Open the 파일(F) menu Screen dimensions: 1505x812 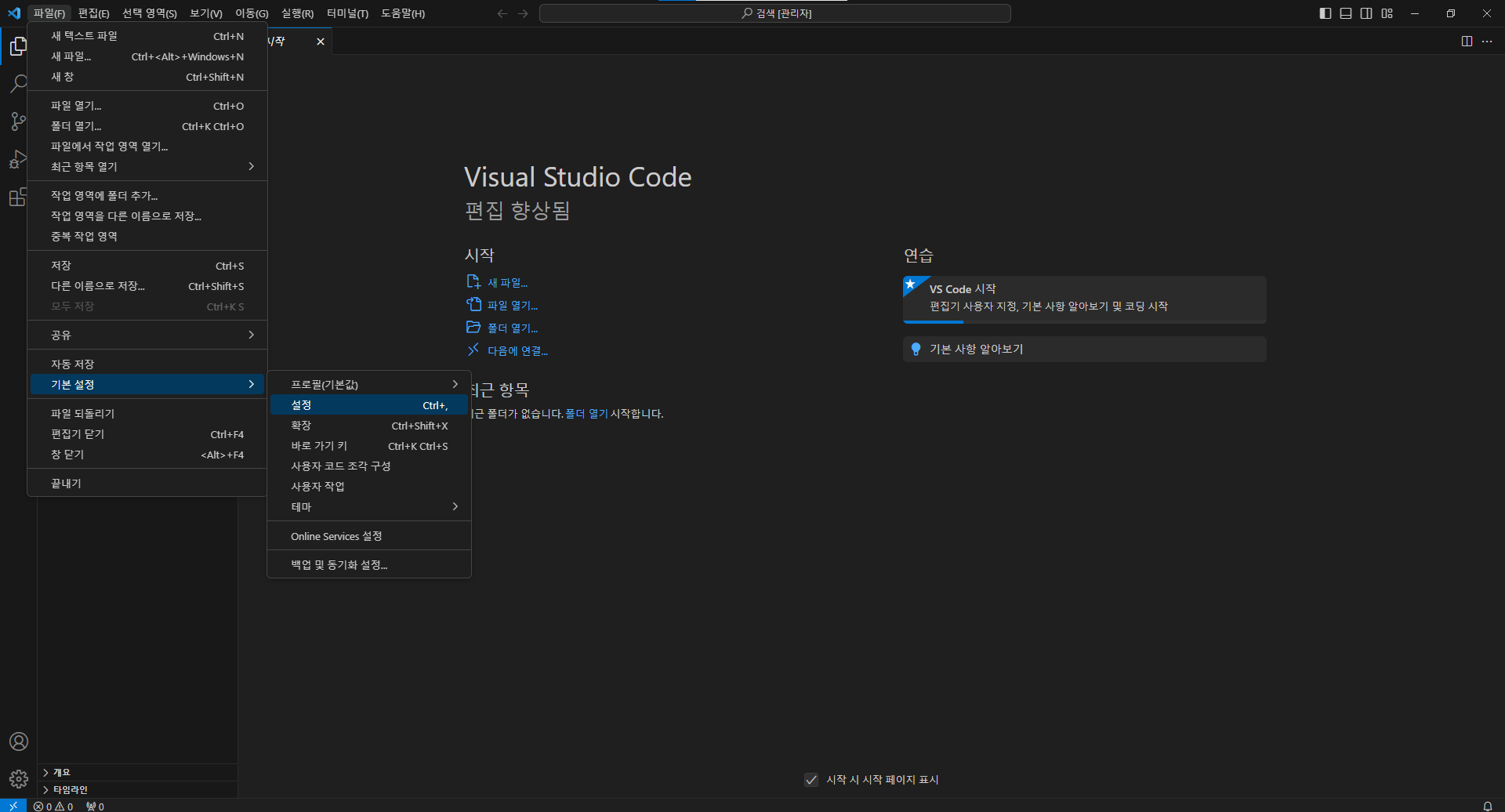pyautogui.click(x=49, y=13)
